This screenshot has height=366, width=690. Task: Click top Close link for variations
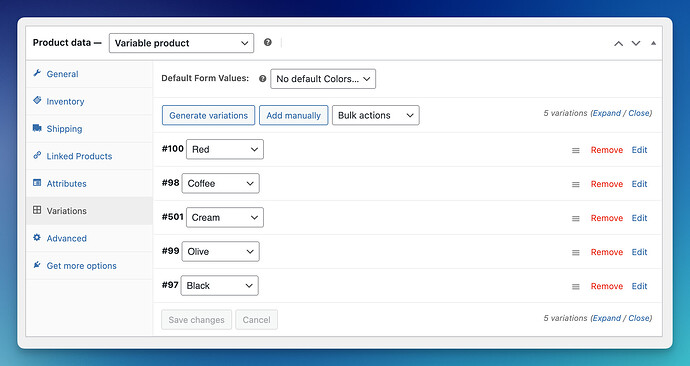tap(639, 113)
